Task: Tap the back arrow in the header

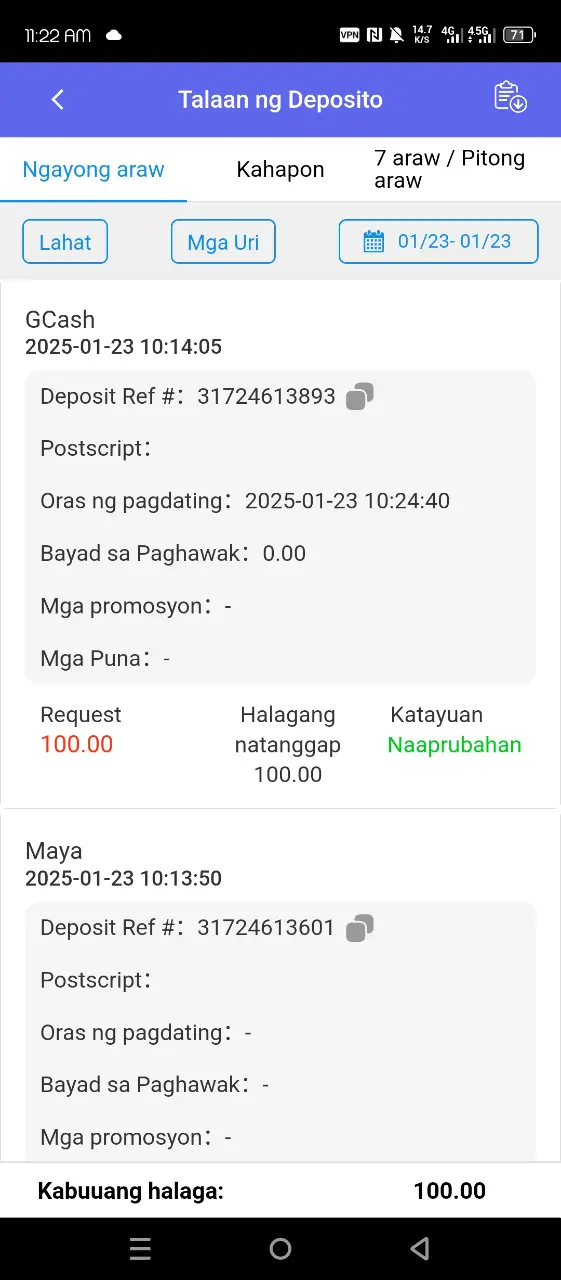Action: tap(58, 99)
